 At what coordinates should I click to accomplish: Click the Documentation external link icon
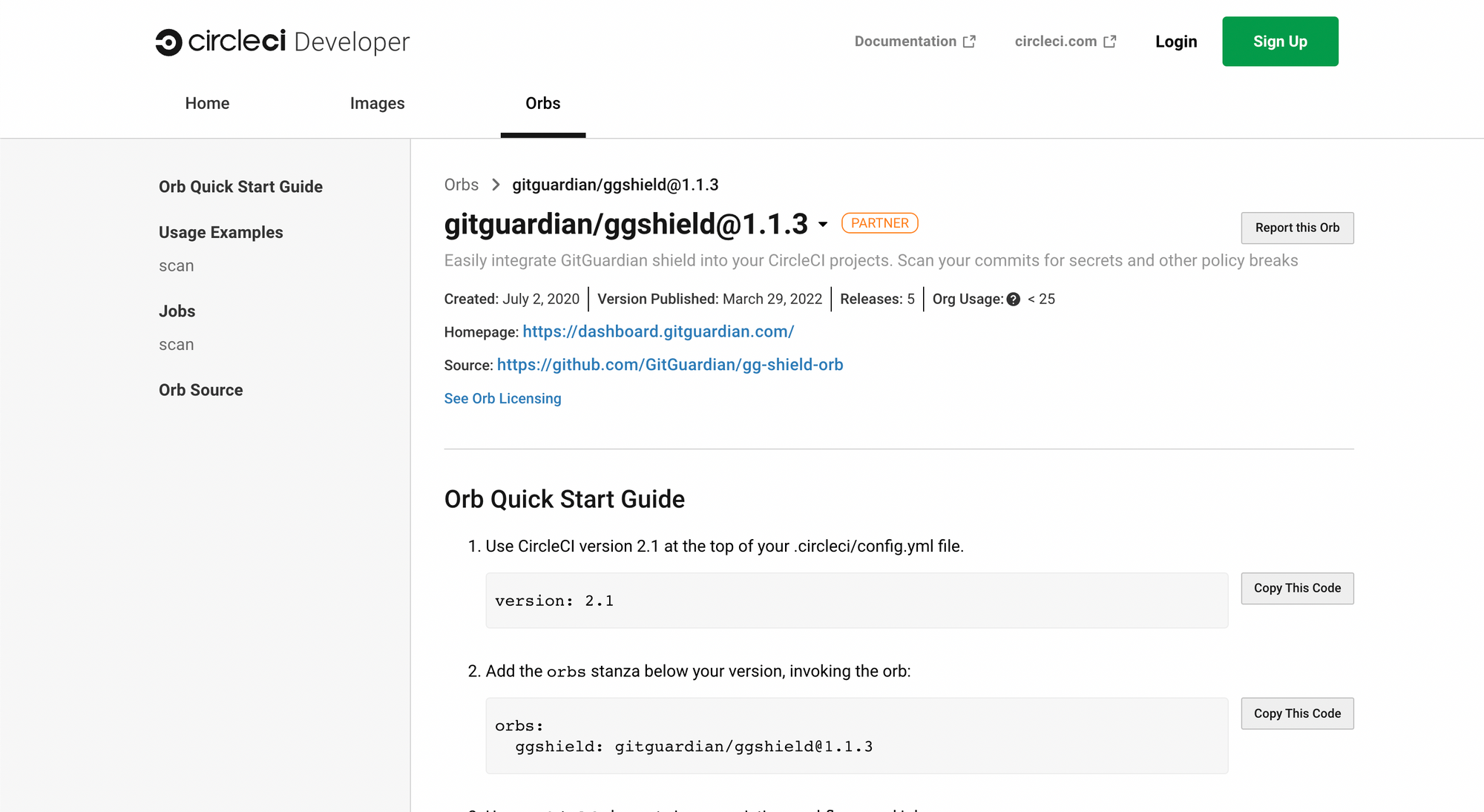[969, 42]
